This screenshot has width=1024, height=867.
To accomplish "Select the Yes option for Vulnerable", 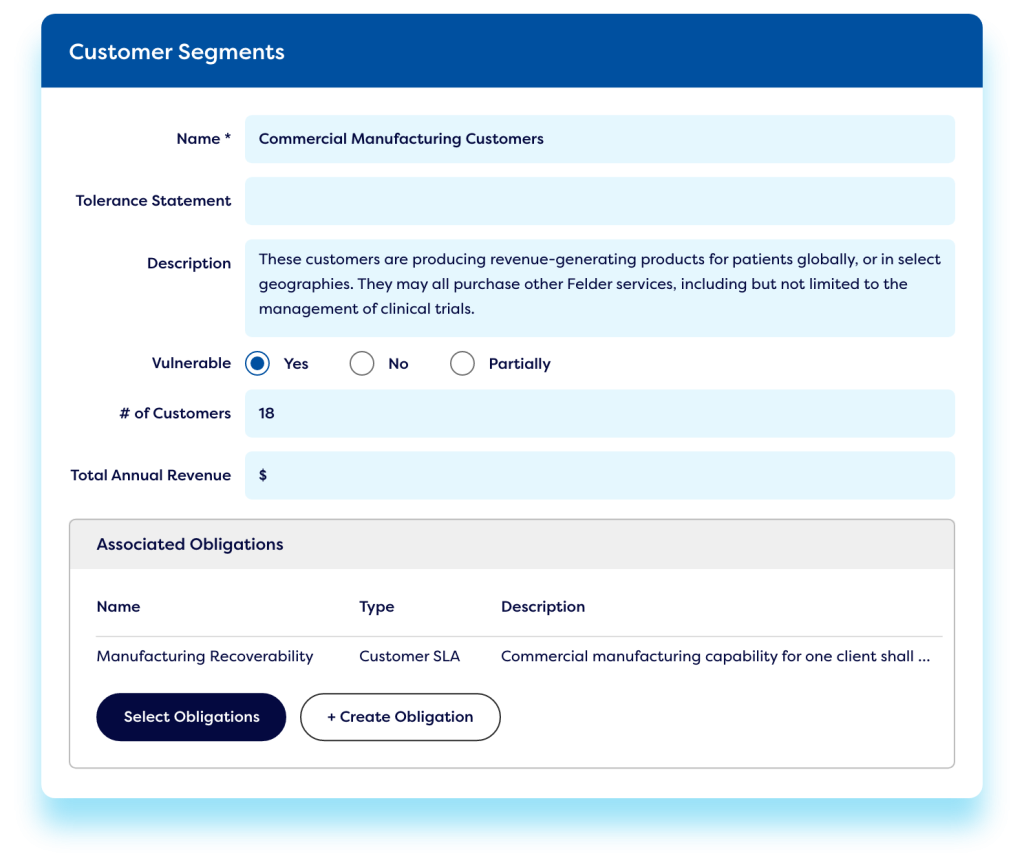I will tap(258, 364).
